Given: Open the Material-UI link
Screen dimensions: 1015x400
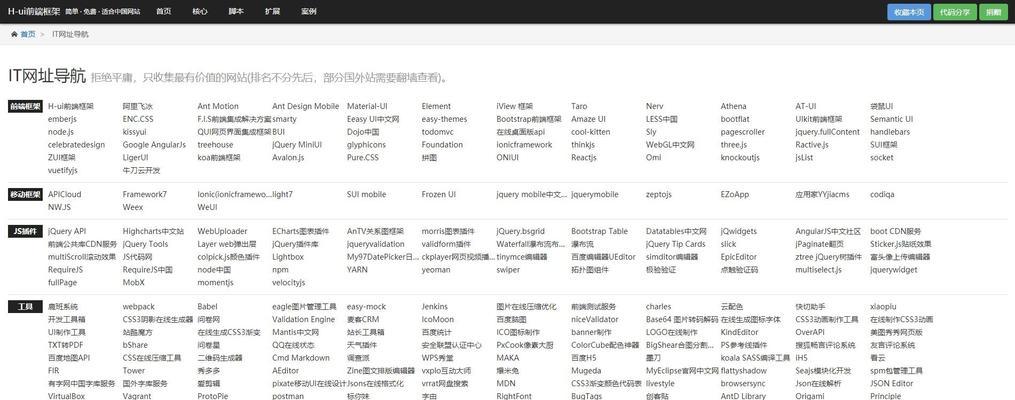Looking at the screenshot, I should pyautogui.click(x=367, y=106).
